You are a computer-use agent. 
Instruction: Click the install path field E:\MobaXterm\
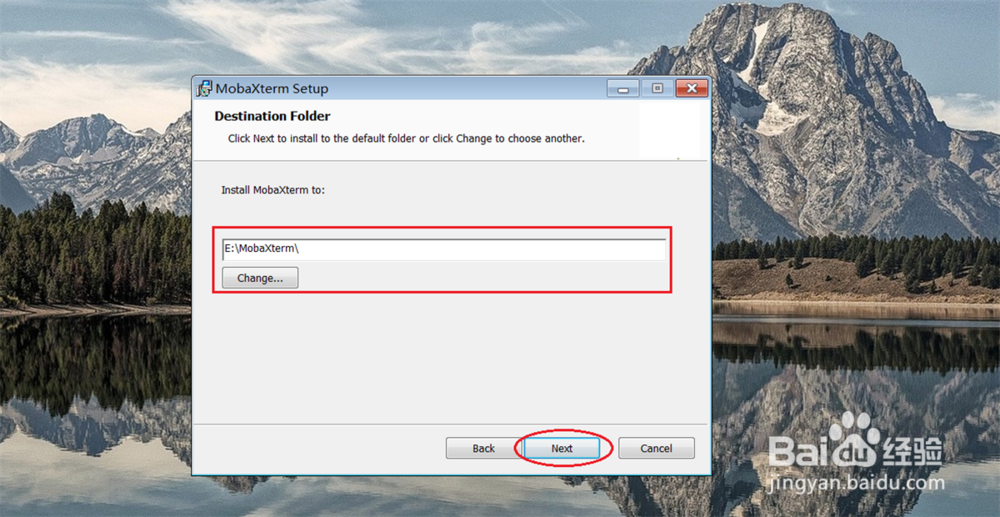[444, 249]
